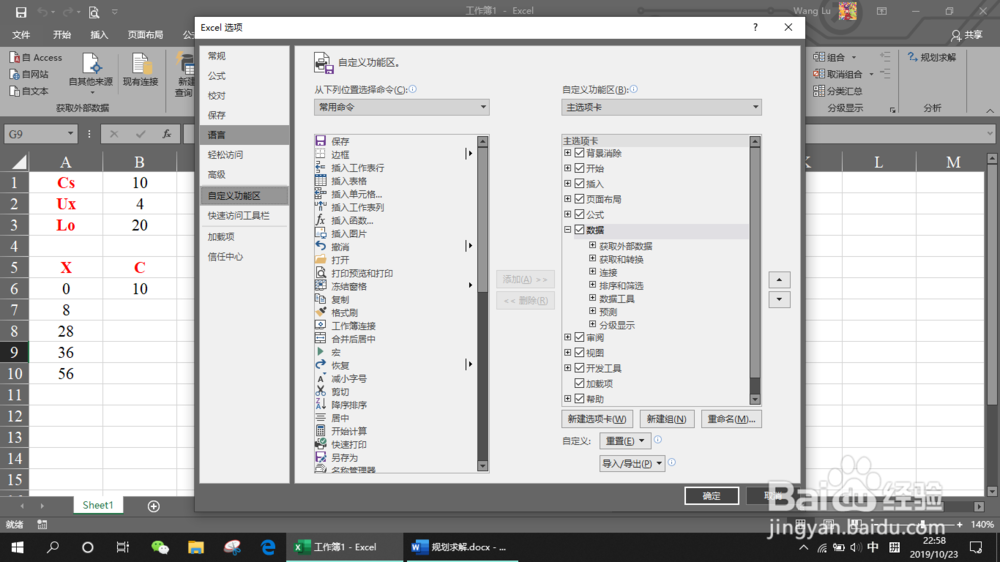Click the insert function fx button in formula bar
This screenshot has height=562, width=1000.
166,134
